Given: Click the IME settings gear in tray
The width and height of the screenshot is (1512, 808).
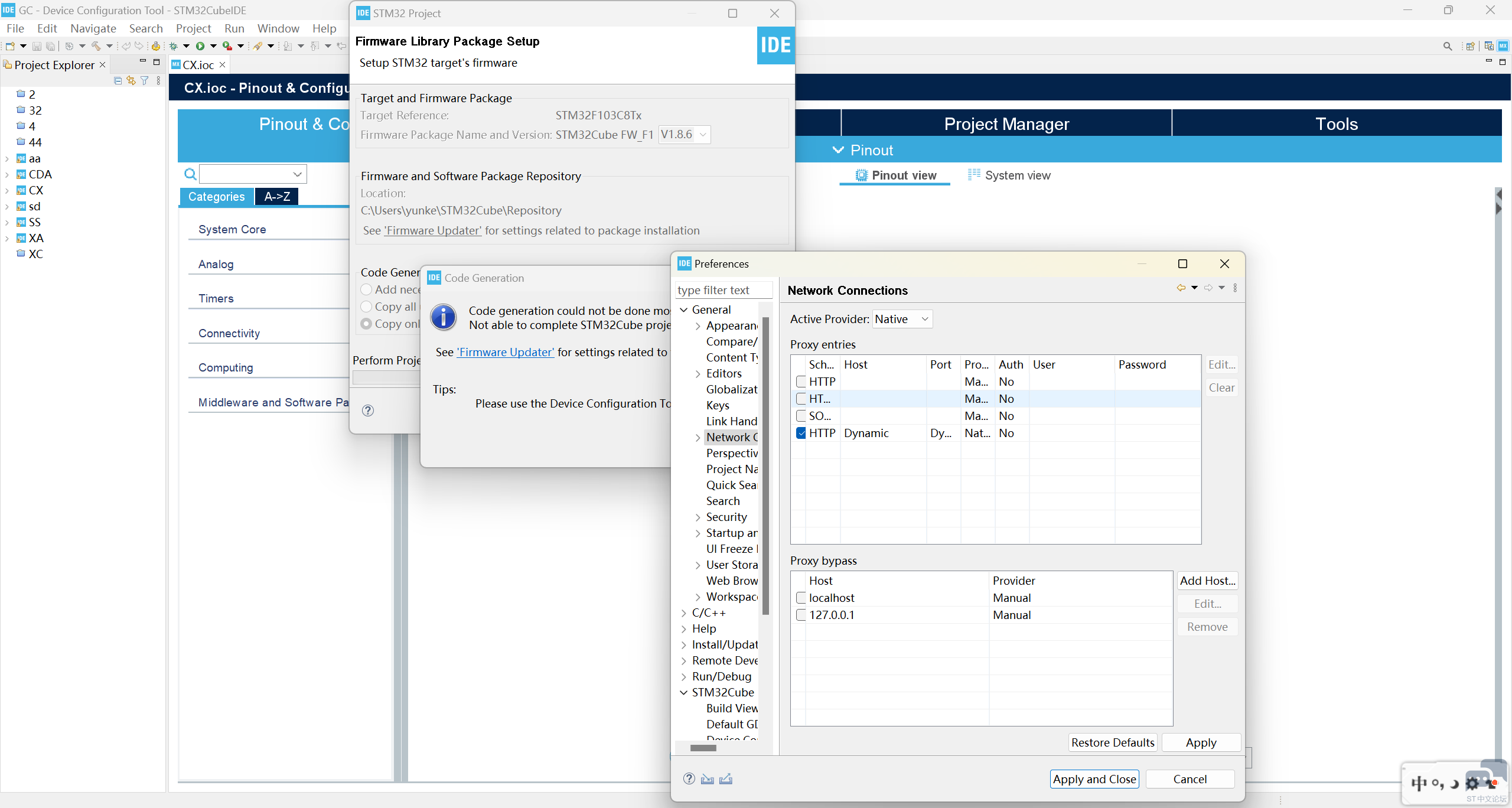Looking at the screenshot, I should pyautogui.click(x=1472, y=783).
